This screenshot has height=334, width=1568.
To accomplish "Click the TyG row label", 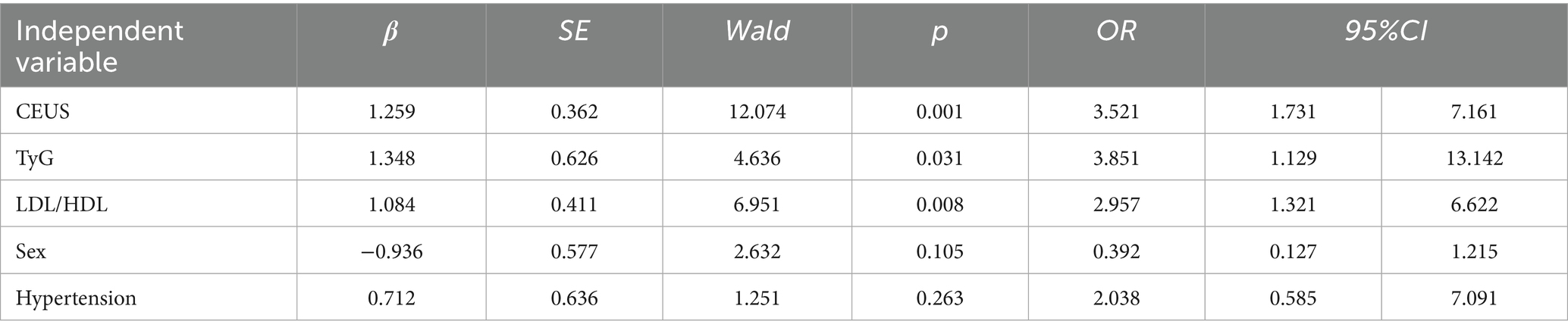I will [35, 158].
